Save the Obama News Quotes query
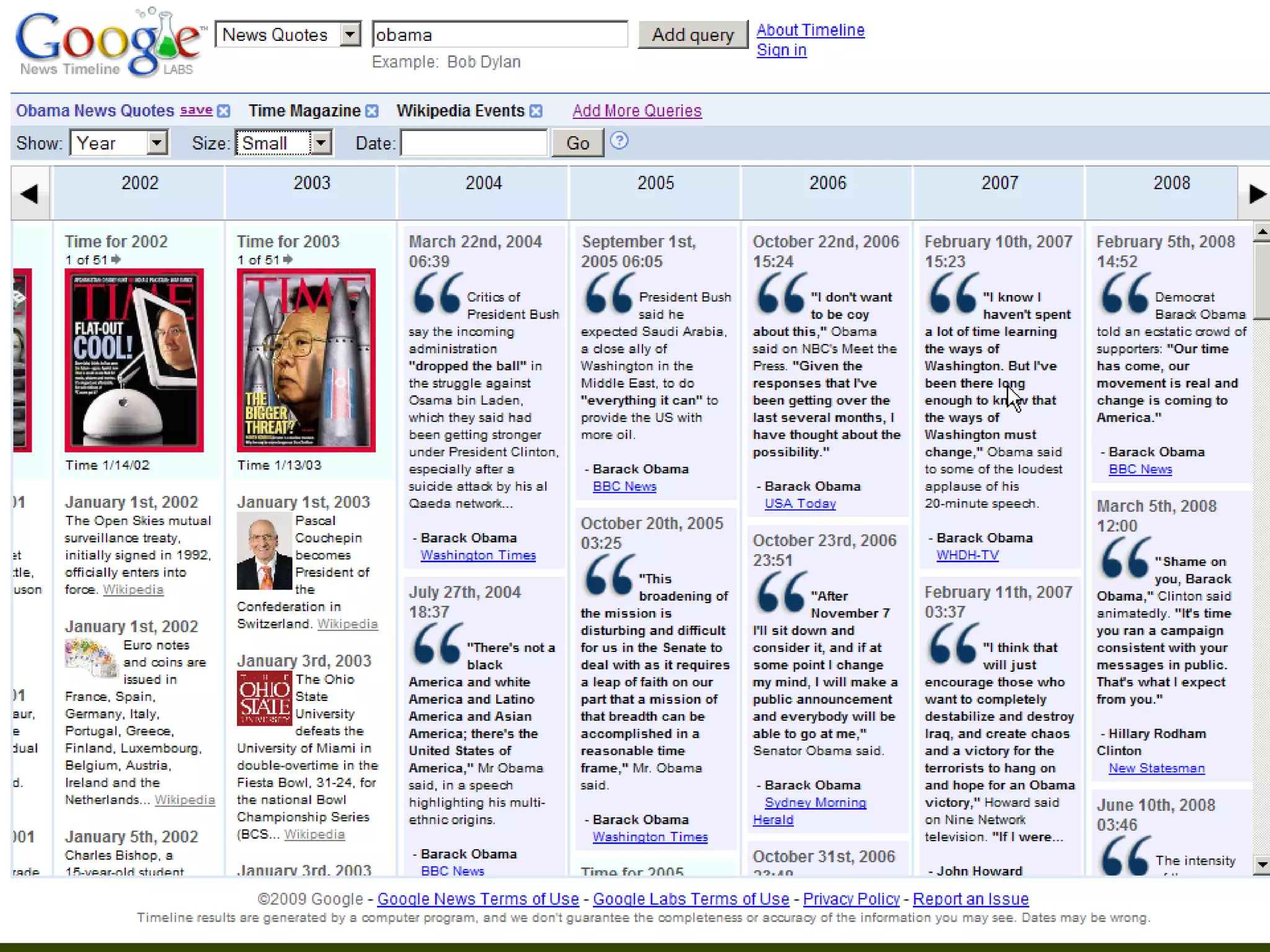The width and height of the screenshot is (1270, 952). 196,110
